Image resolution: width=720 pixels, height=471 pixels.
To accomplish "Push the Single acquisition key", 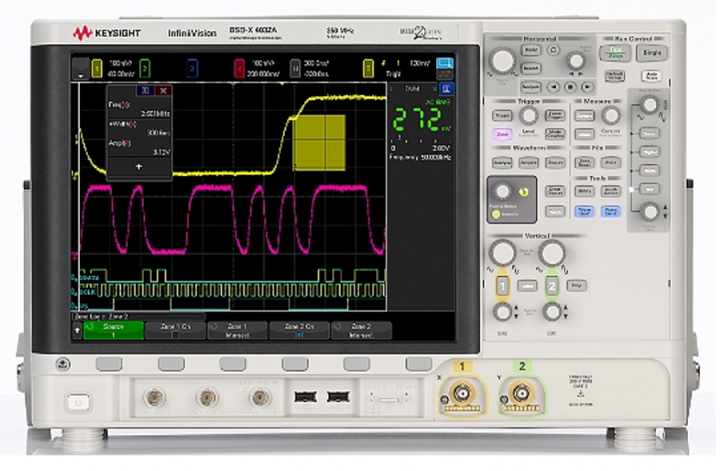I will pos(652,53).
